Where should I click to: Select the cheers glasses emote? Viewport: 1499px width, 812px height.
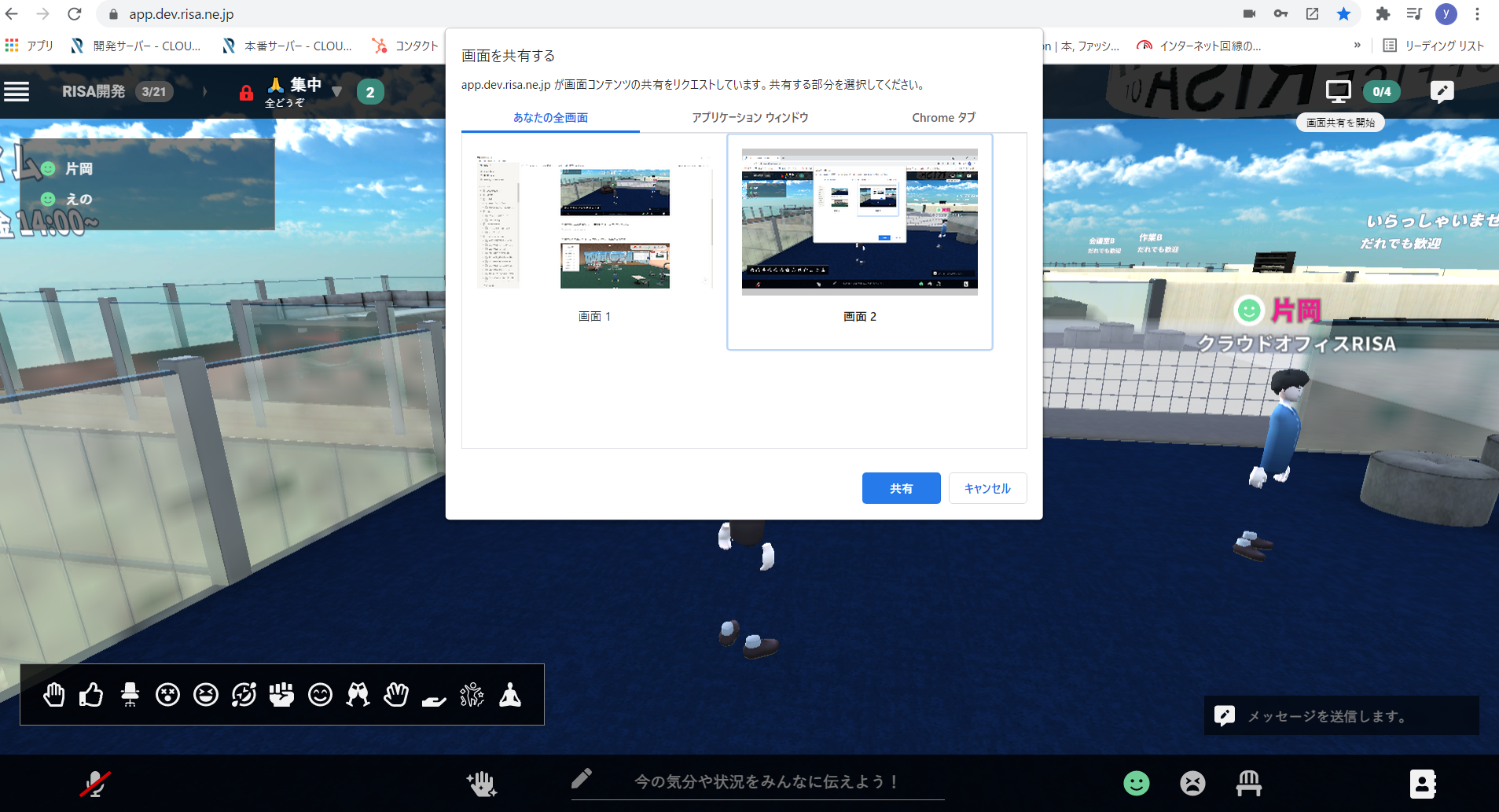(x=358, y=695)
